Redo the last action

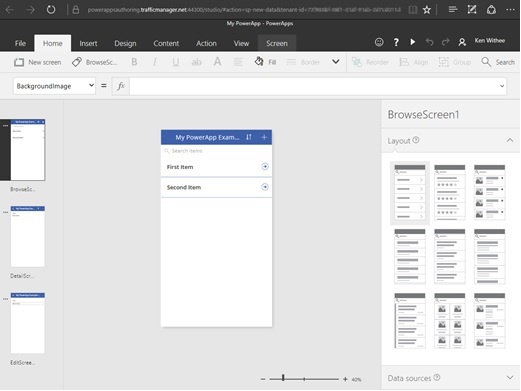tap(446, 42)
